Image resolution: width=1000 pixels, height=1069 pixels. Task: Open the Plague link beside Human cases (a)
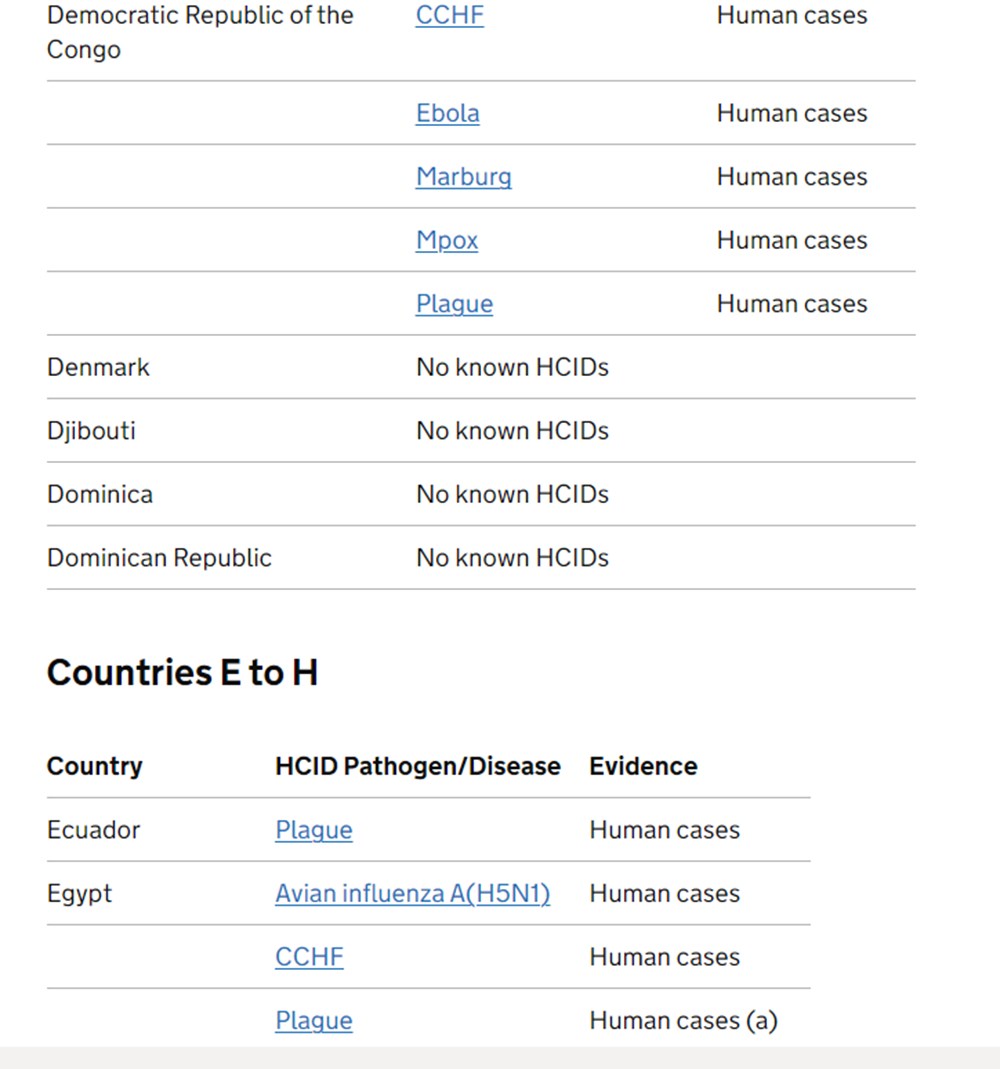[x=313, y=1021]
